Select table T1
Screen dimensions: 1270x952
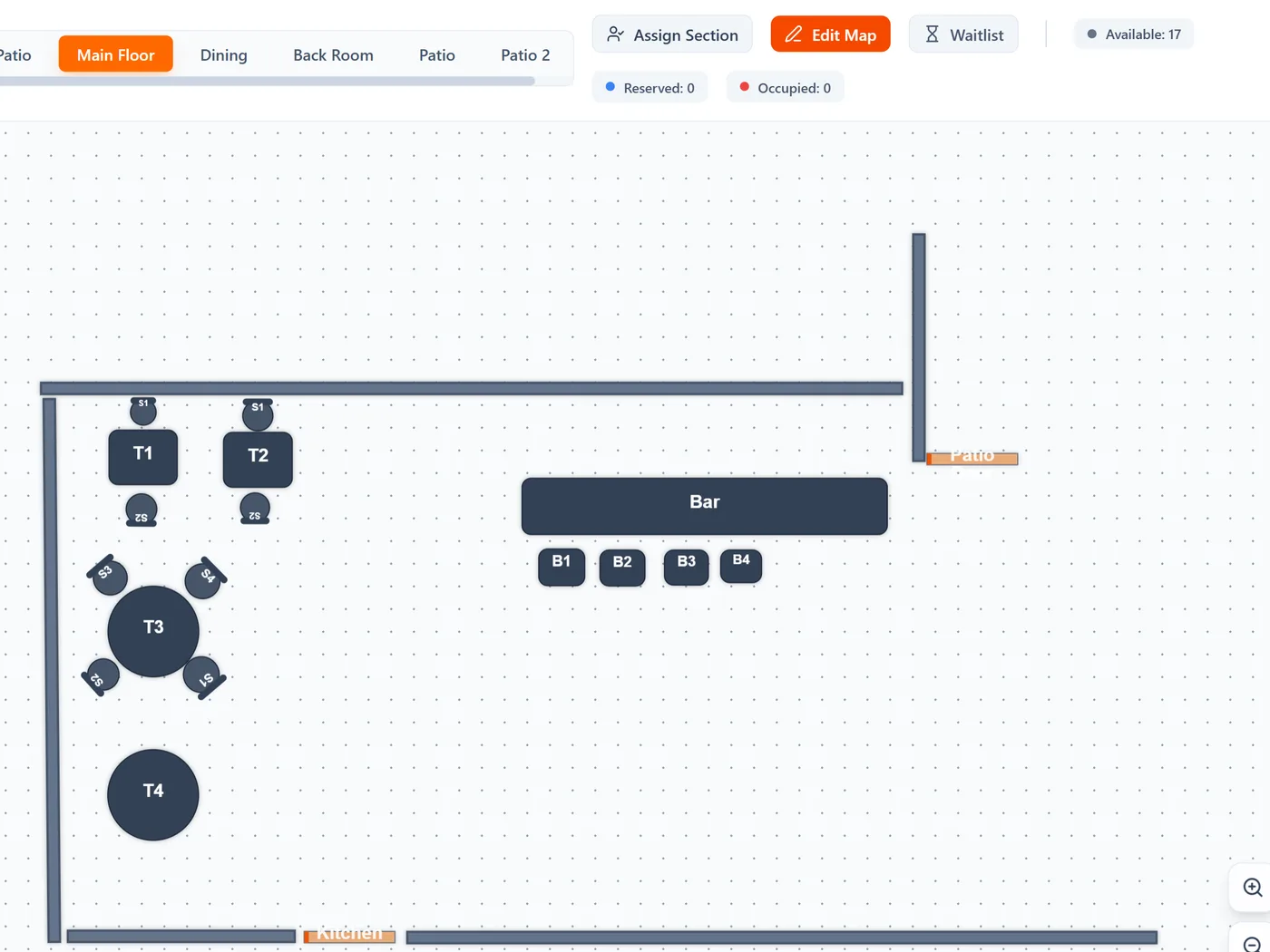(x=142, y=457)
